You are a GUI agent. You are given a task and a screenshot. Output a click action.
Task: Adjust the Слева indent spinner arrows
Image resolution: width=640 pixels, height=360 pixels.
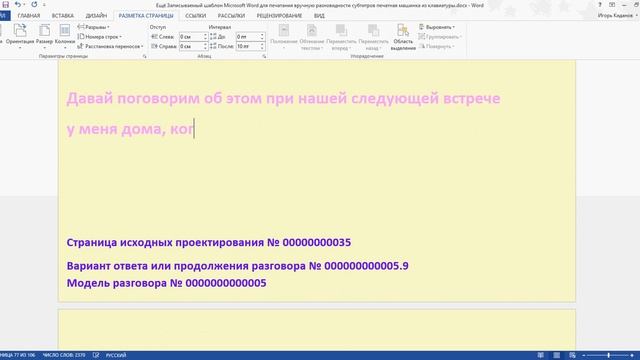(x=205, y=37)
